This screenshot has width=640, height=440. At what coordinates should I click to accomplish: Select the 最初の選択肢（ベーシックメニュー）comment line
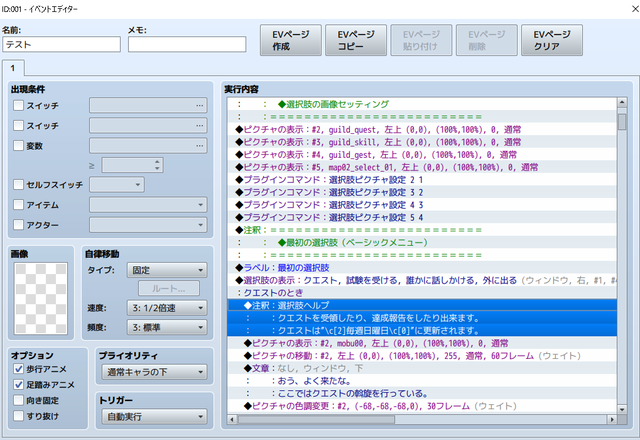coord(422,242)
